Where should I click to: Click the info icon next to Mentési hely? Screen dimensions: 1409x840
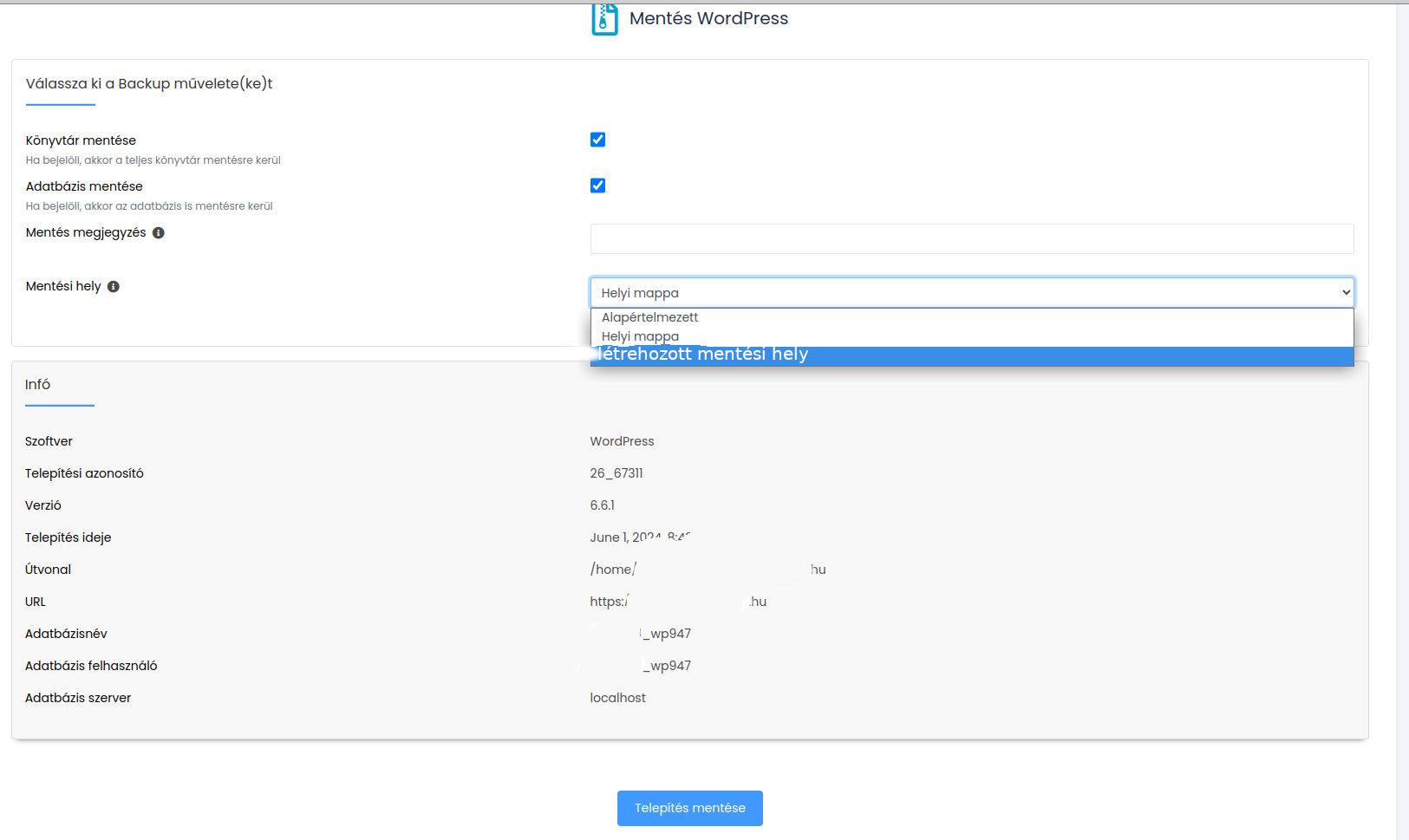click(114, 286)
